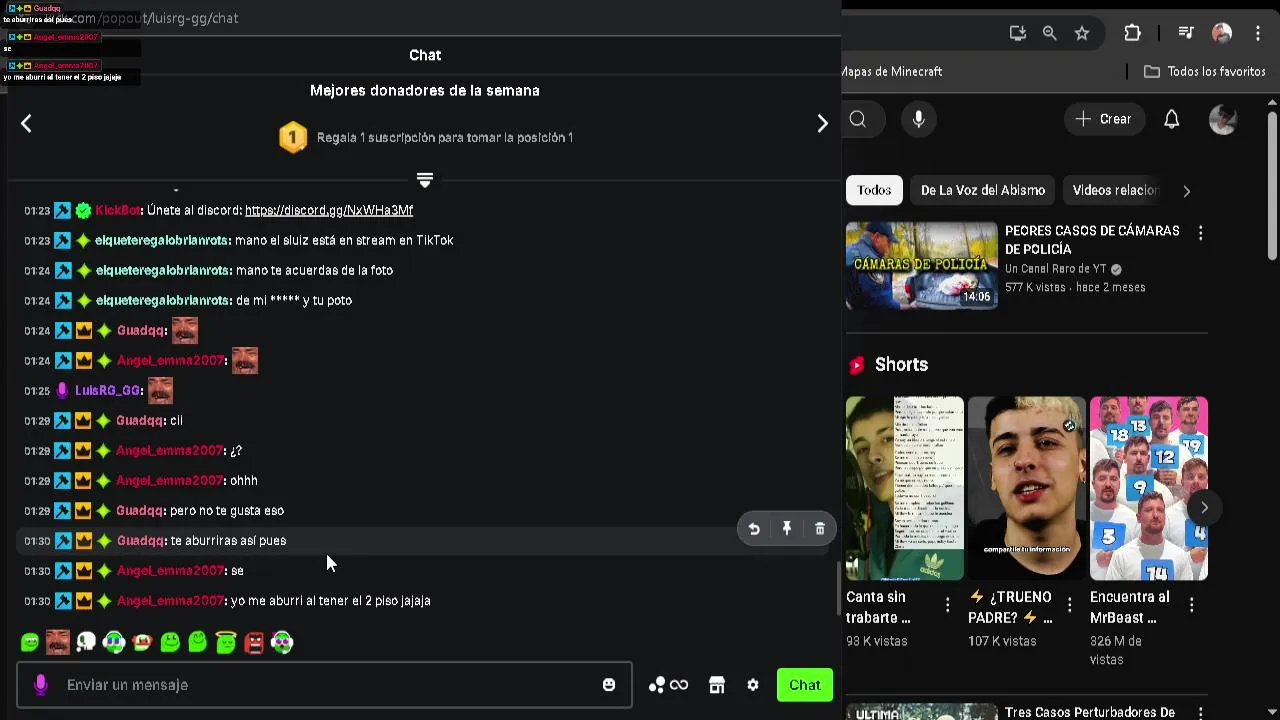Open channel 'Un Canal Raro de YT'
Screen dimensions: 1280x720
1056,269
